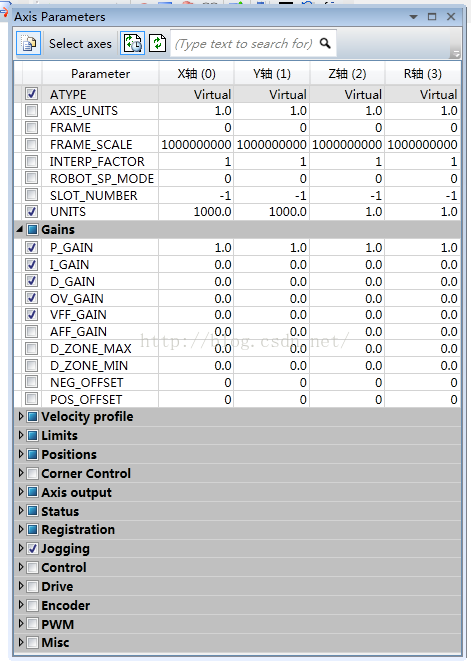Expand the Status group
Viewport: 471px width, 661px height.
tap(20, 511)
